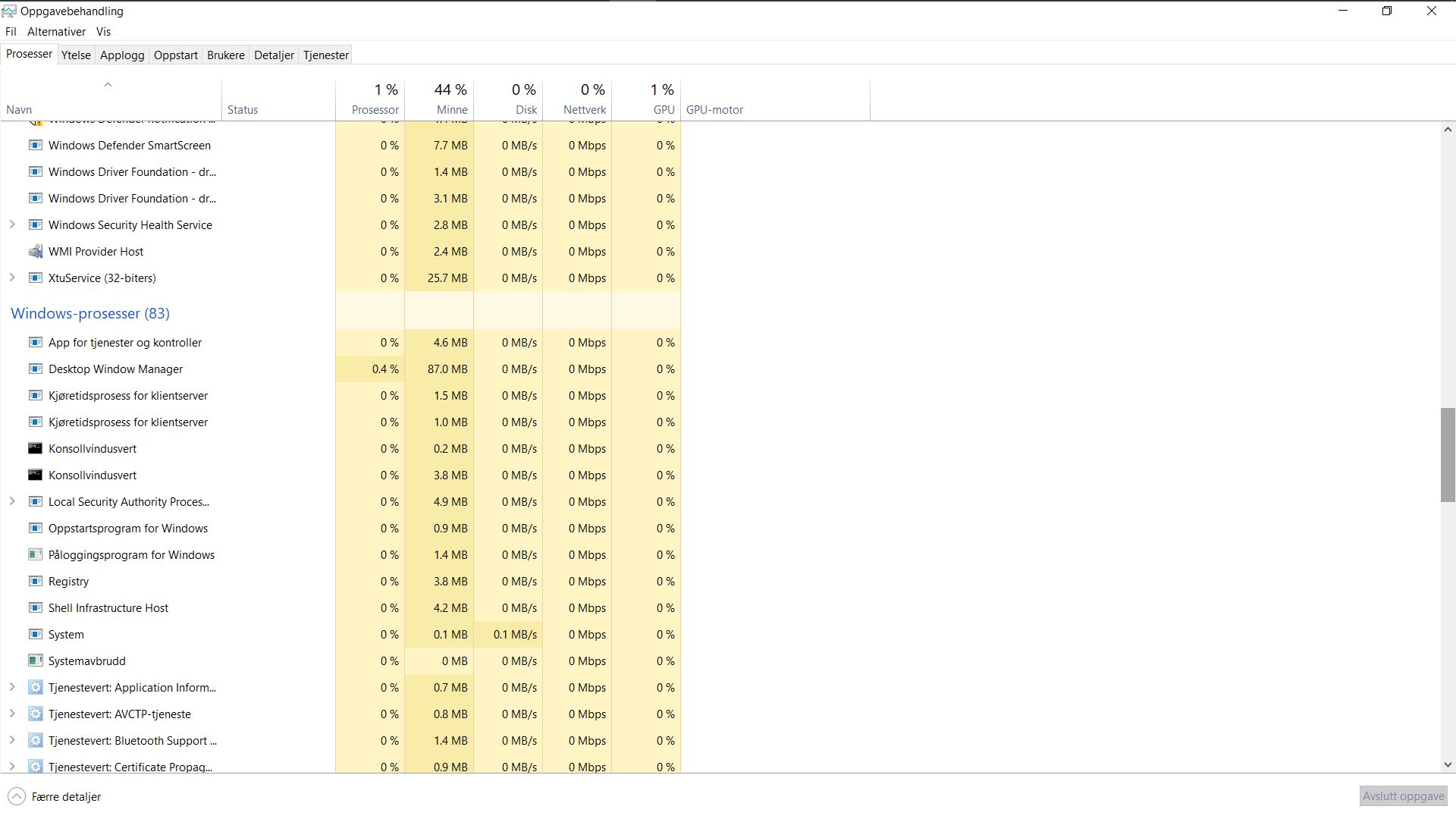Click the Tjenestevert: Application Inform gear icon
Image resolution: width=1456 pixels, height=819 pixels.
pos(35,687)
